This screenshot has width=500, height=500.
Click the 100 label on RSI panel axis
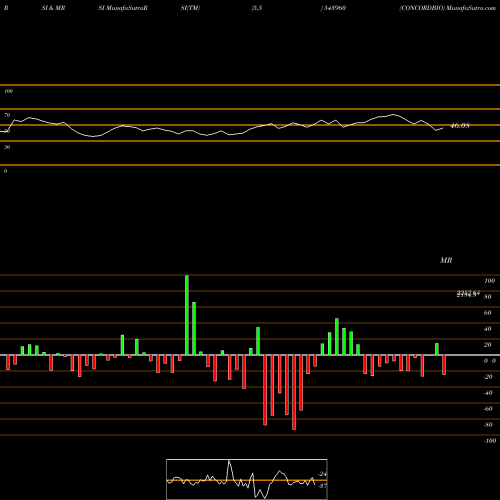[8, 91]
